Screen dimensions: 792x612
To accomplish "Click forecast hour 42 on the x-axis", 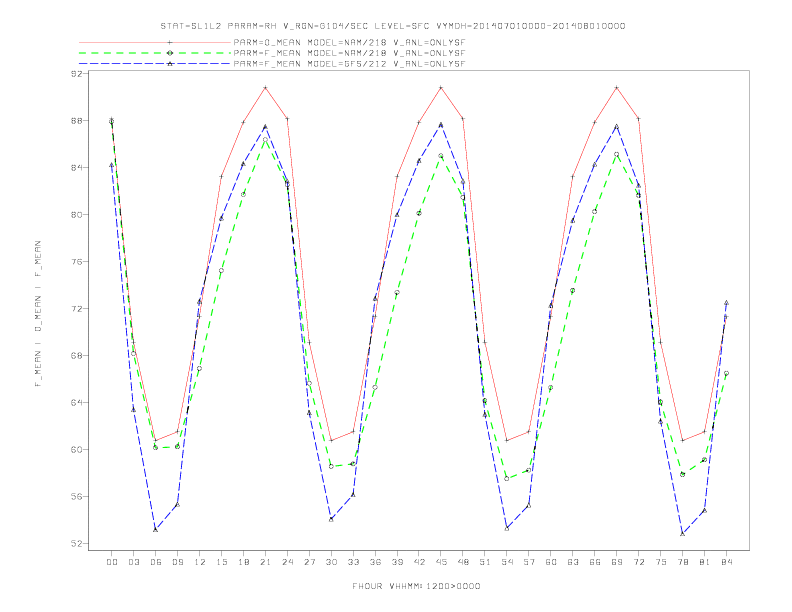I will point(419,562).
